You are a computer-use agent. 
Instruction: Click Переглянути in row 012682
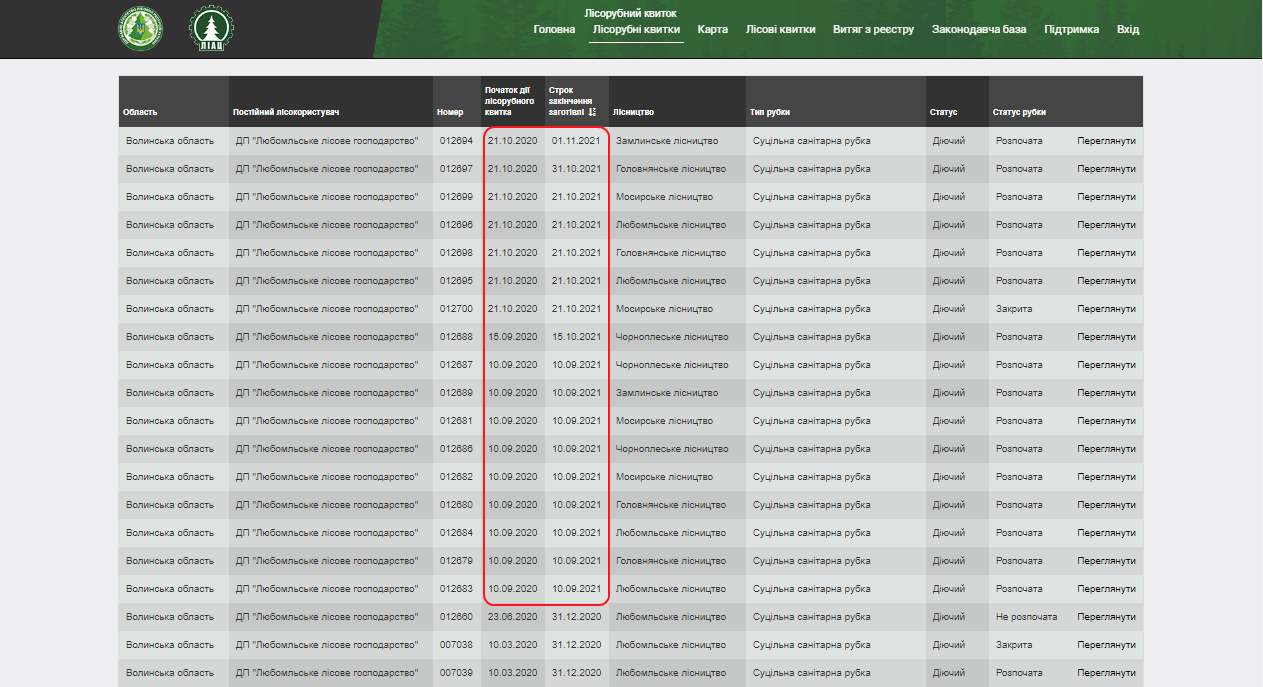[x=1106, y=477]
